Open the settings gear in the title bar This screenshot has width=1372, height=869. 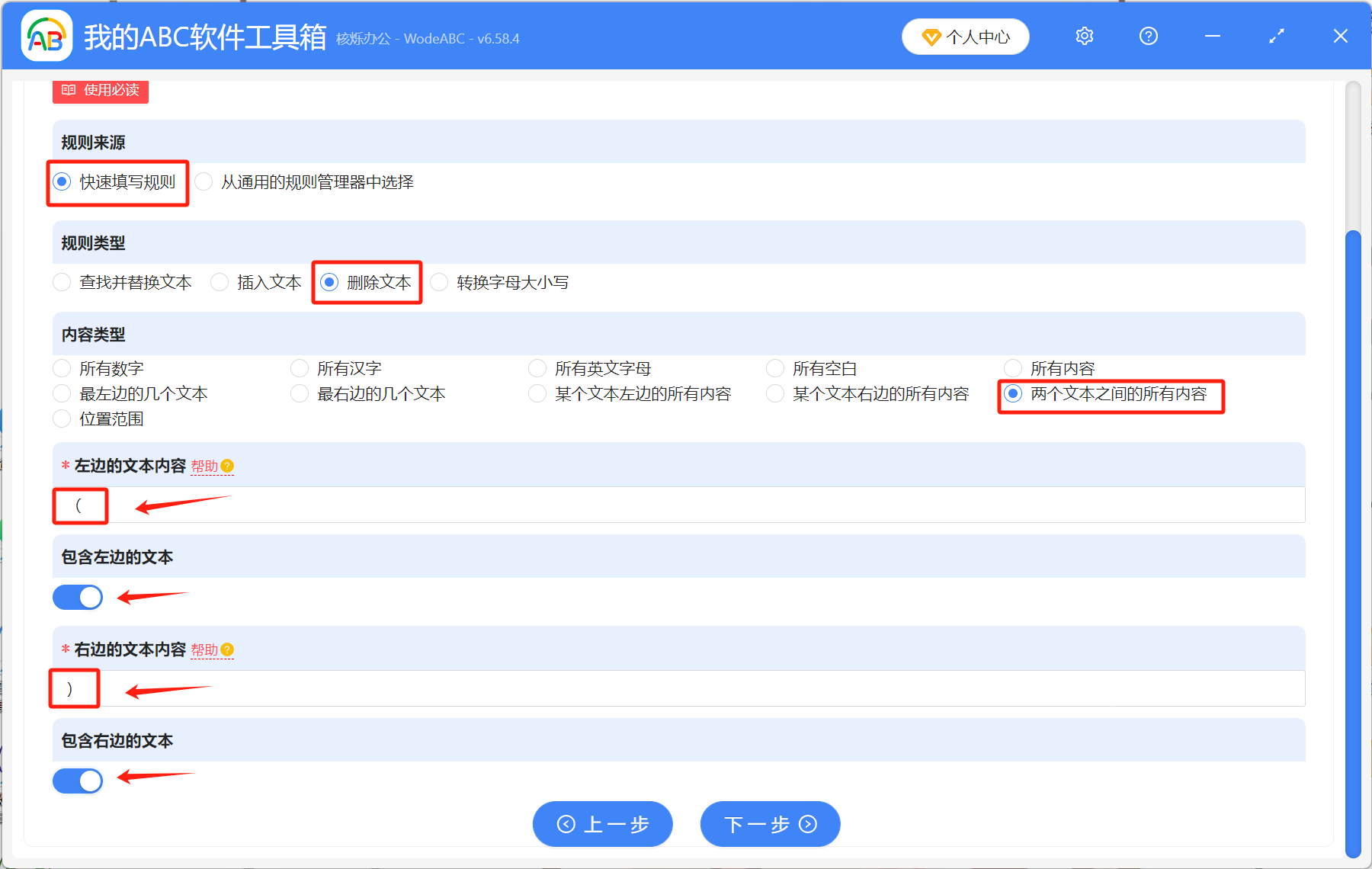pos(1084,36)
